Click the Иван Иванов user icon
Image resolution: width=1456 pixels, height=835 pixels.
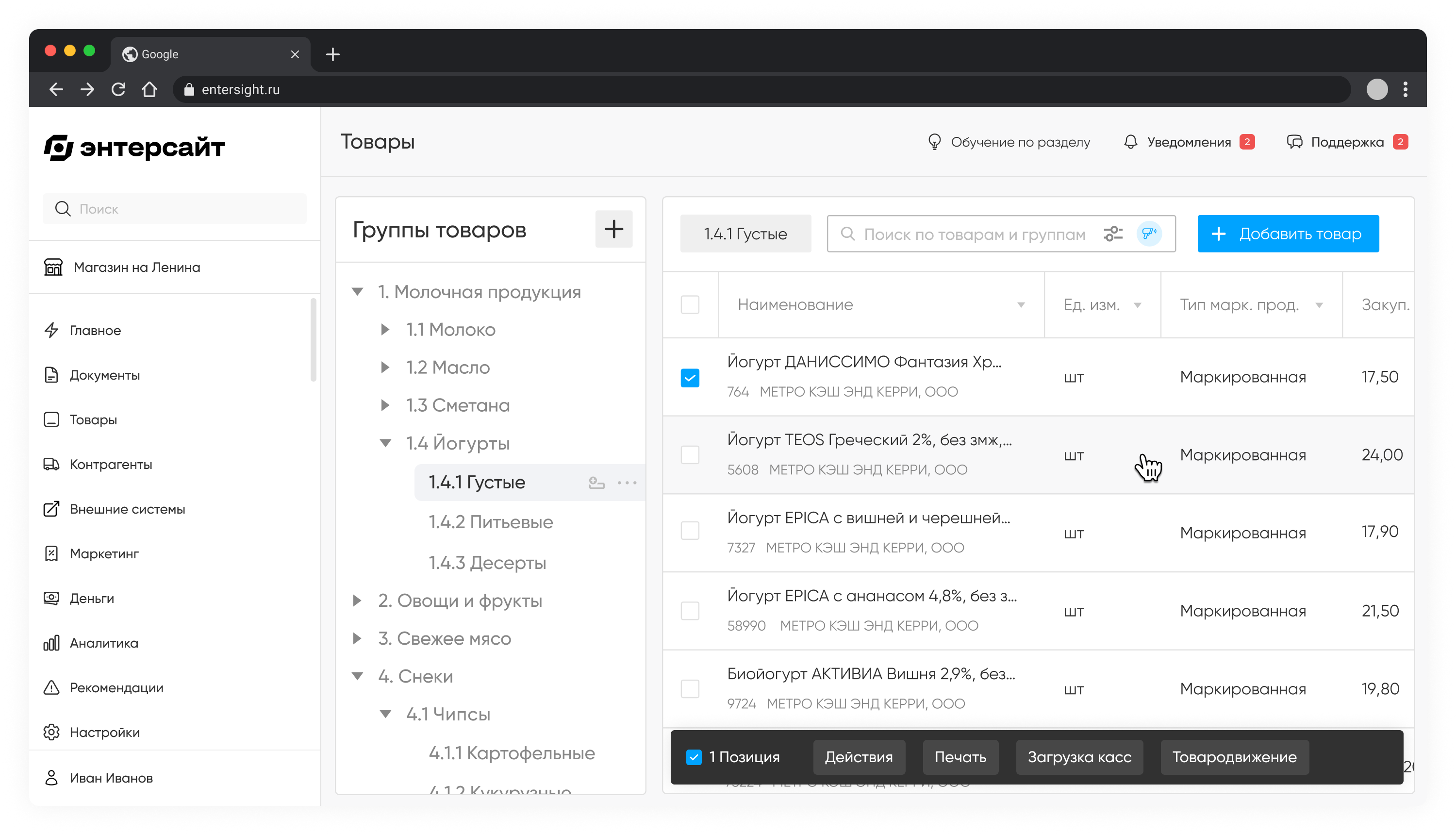coord(51,778)
